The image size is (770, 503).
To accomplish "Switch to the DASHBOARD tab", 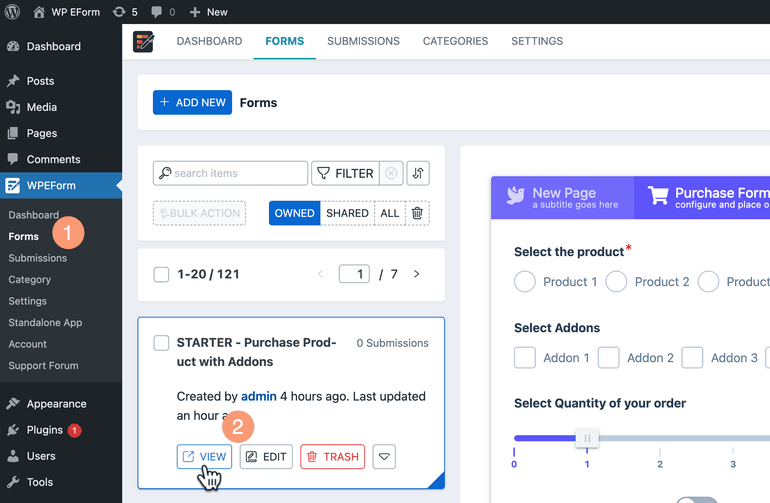I will click(209, 41).
